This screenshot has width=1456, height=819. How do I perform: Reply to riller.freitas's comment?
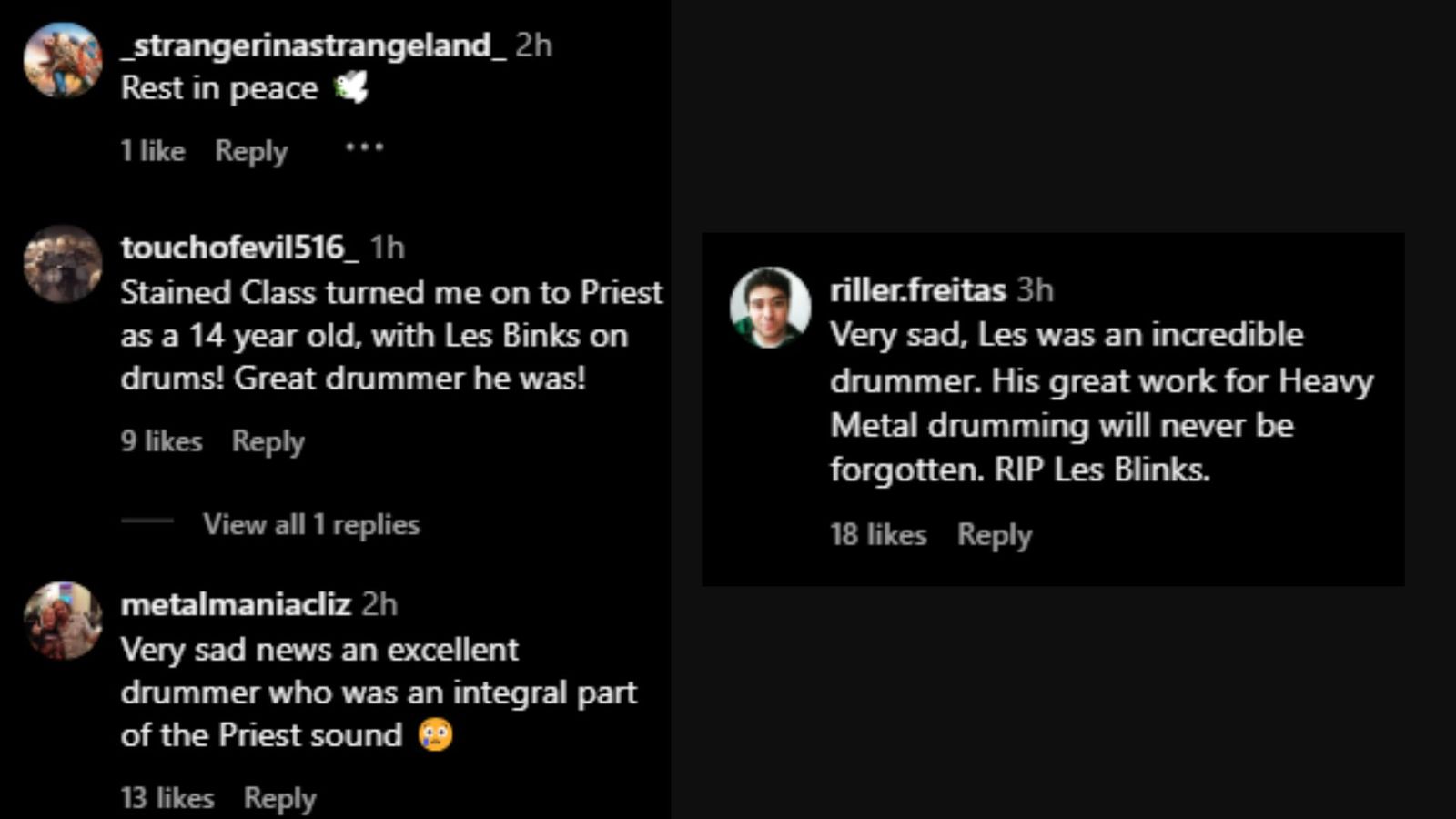click(994, 535)
